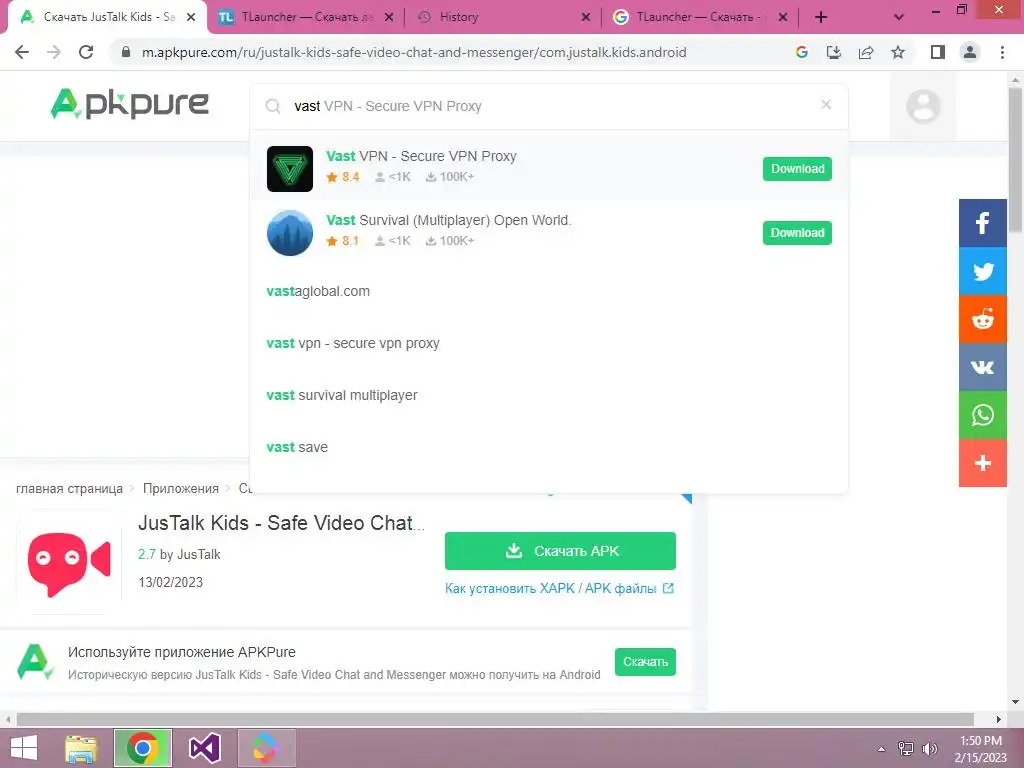Click the browser back arrow
This screenshot has height=768, width=1024.
click(x=22, y=52)
